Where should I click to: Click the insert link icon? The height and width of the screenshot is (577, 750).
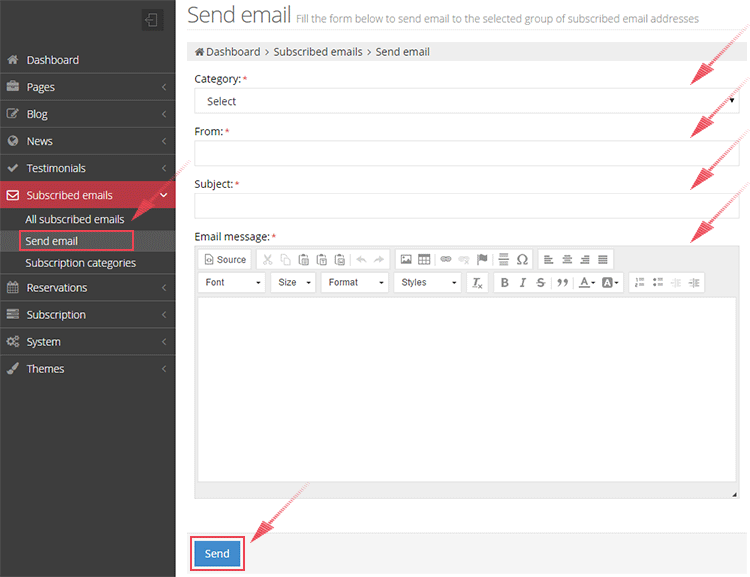click(x=446, y=259)
